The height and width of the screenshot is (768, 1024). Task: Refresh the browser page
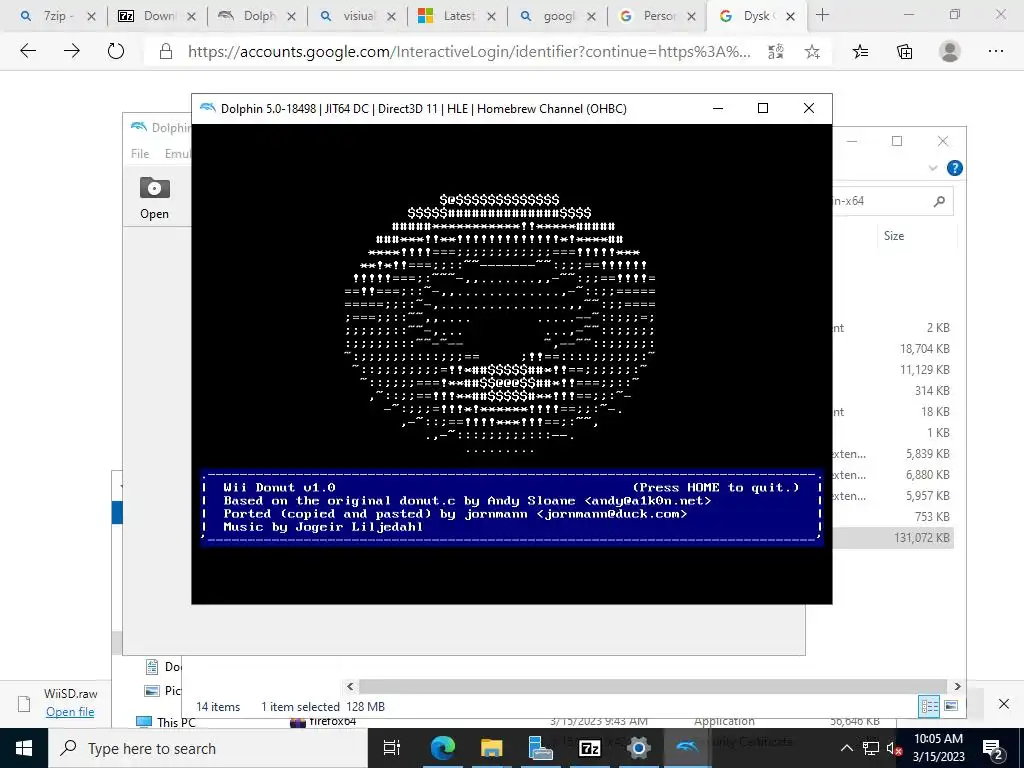pyautogui.click(x=116, y=51)
